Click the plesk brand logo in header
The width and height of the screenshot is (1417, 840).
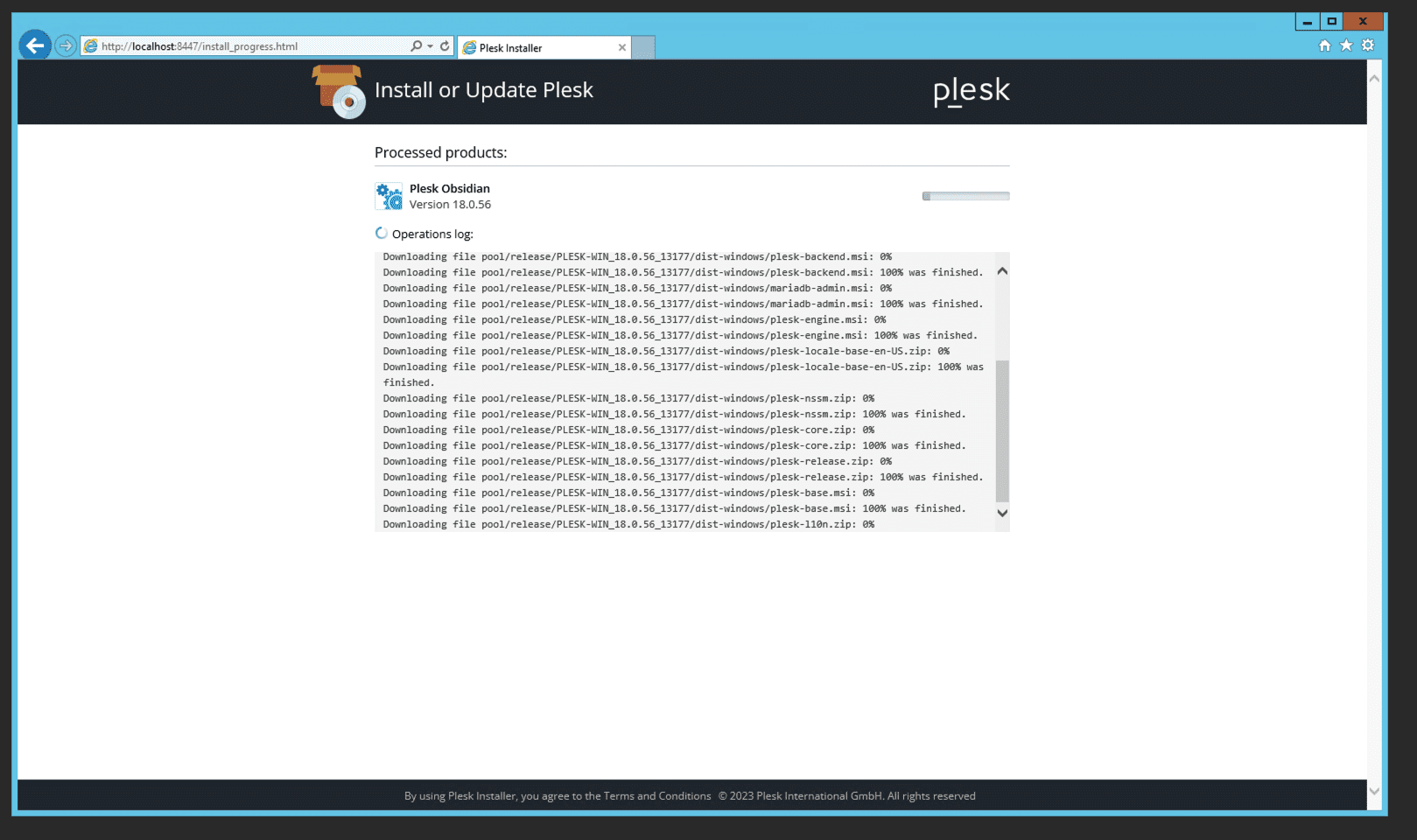click(971, 90)
